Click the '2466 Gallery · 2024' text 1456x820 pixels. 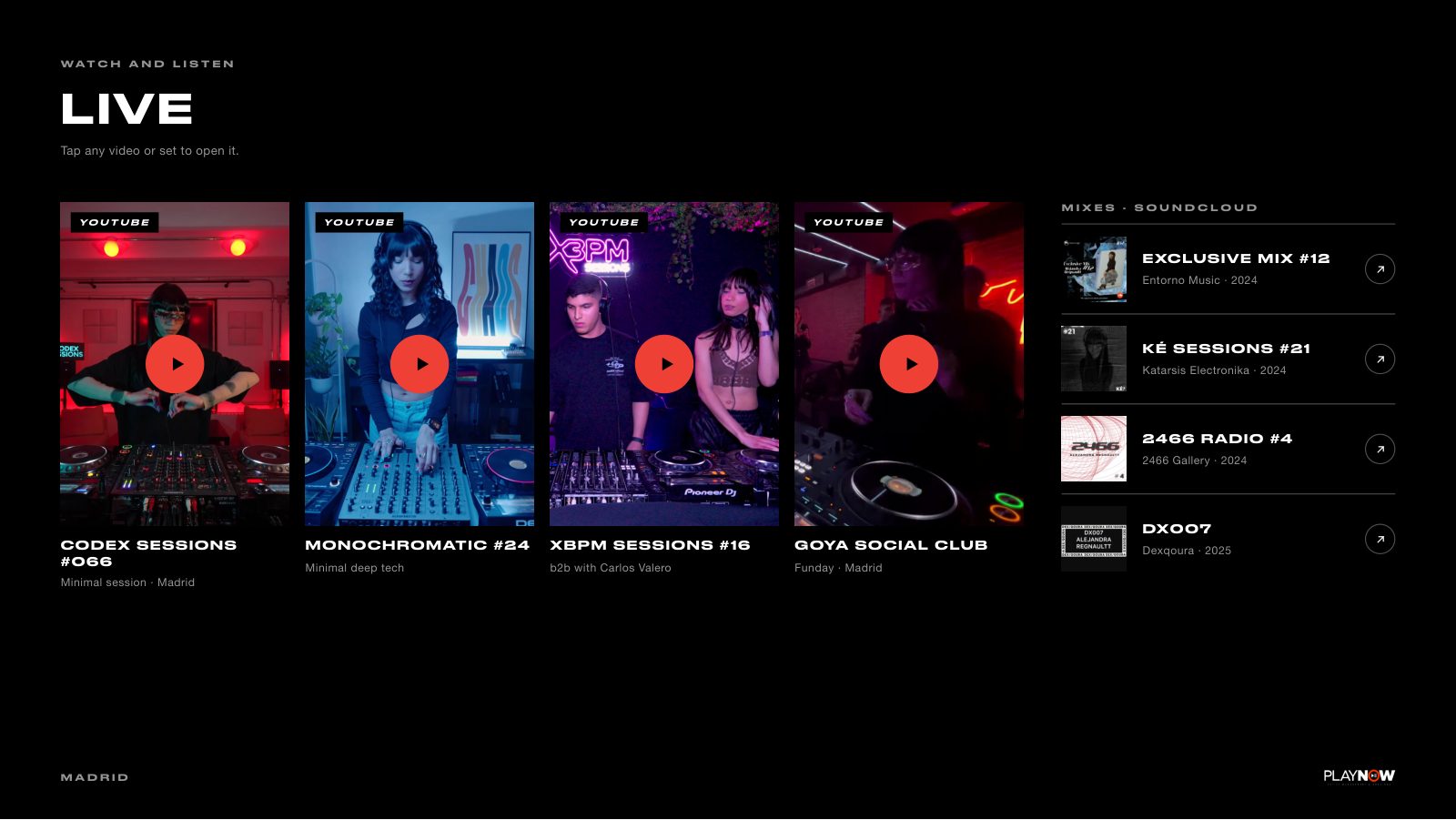coord(1194,461)
